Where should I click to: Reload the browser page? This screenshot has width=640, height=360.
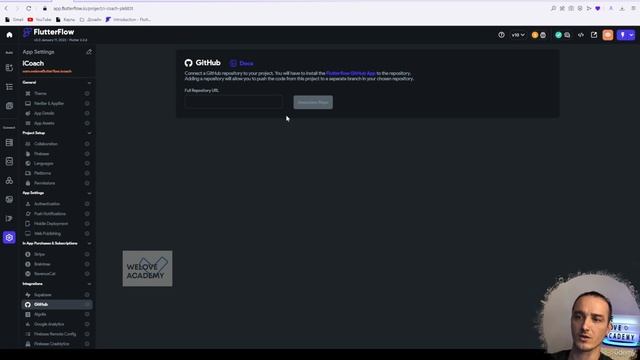[x=28, y=8]
